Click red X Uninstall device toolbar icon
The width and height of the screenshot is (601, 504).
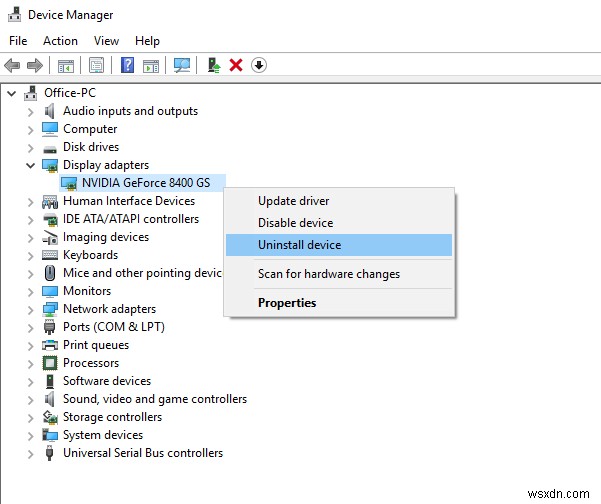click(x=236, y=65)
